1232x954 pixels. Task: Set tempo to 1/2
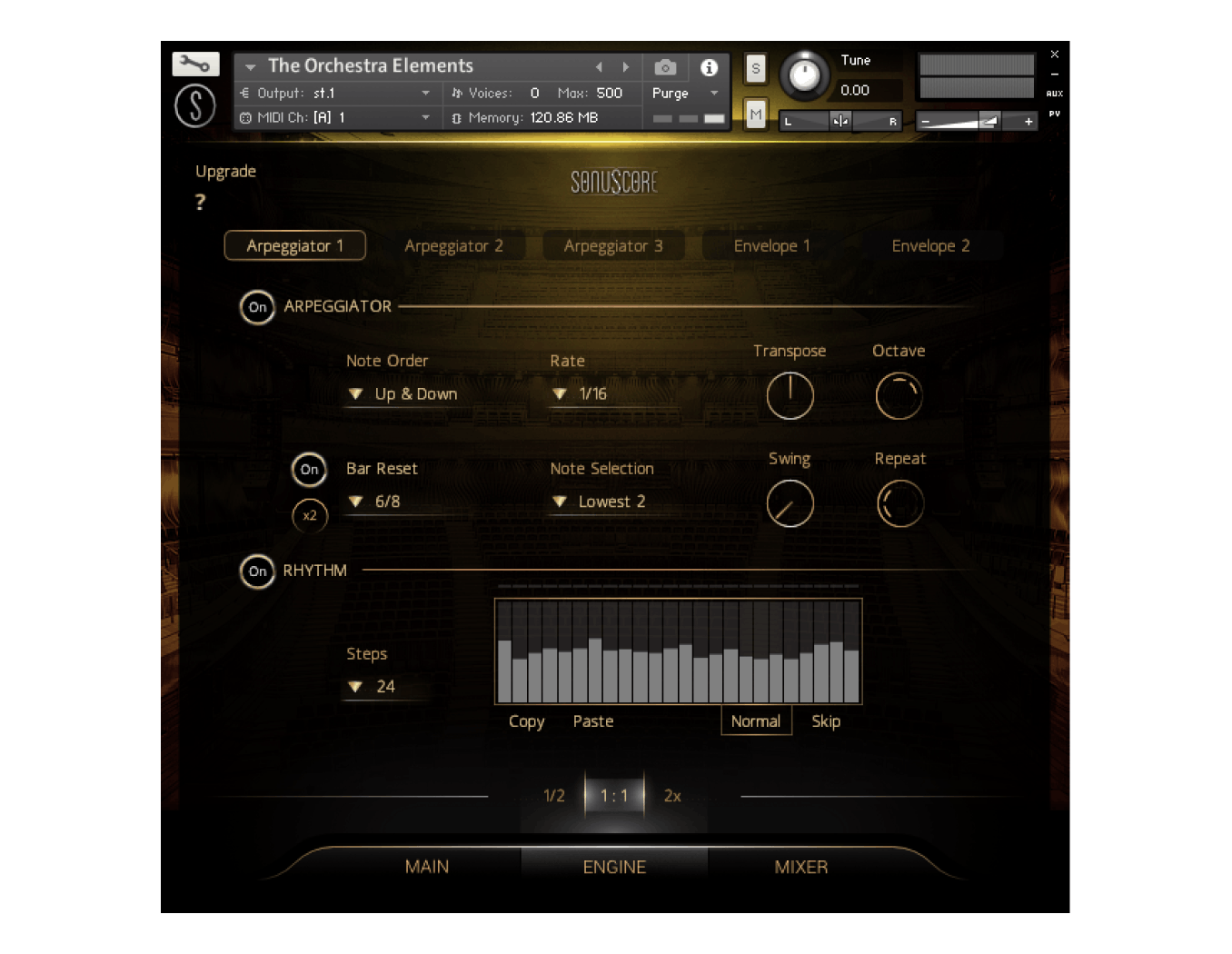(554, 796)
